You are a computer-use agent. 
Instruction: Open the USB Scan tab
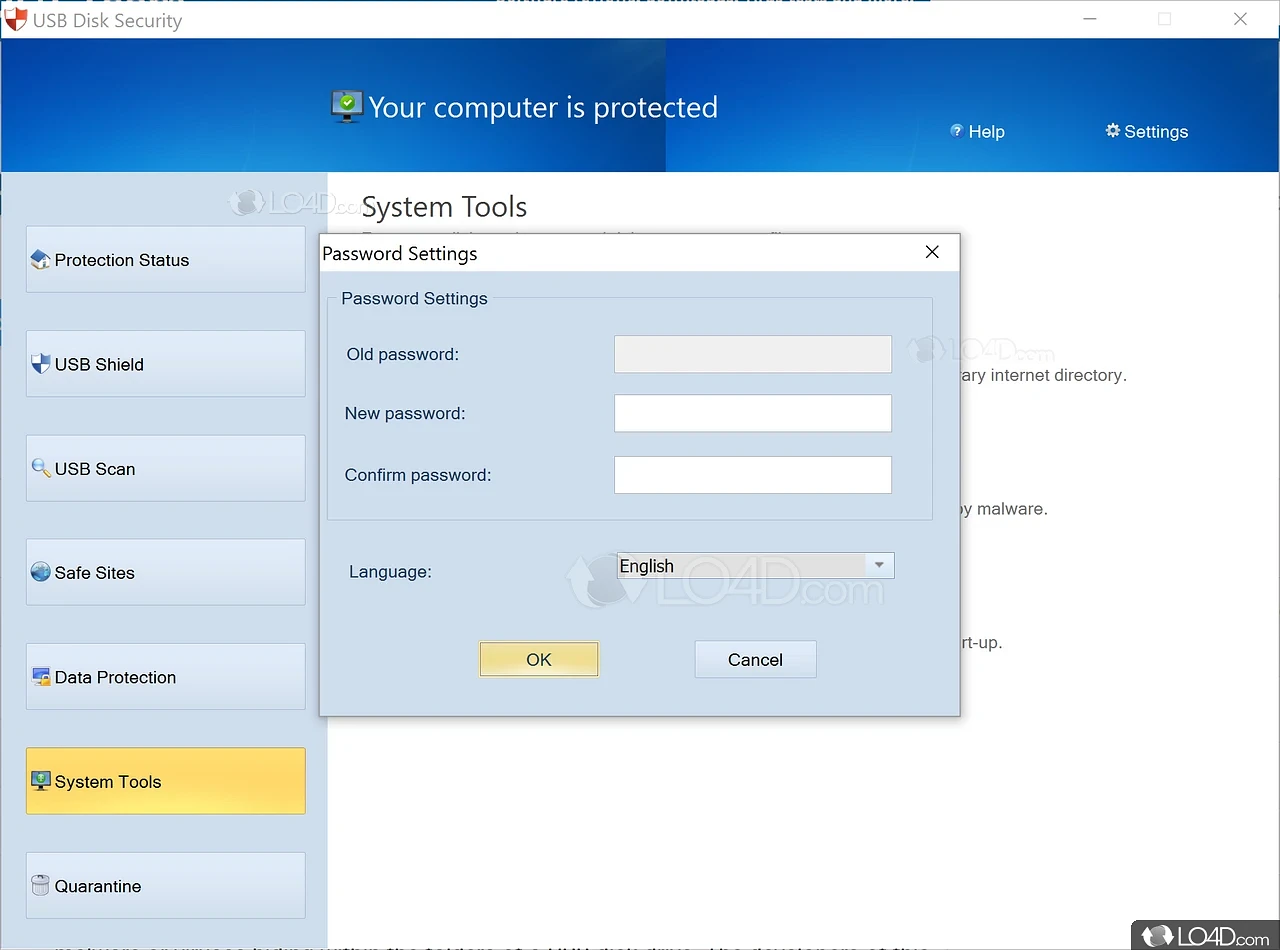tap(165, 468)
